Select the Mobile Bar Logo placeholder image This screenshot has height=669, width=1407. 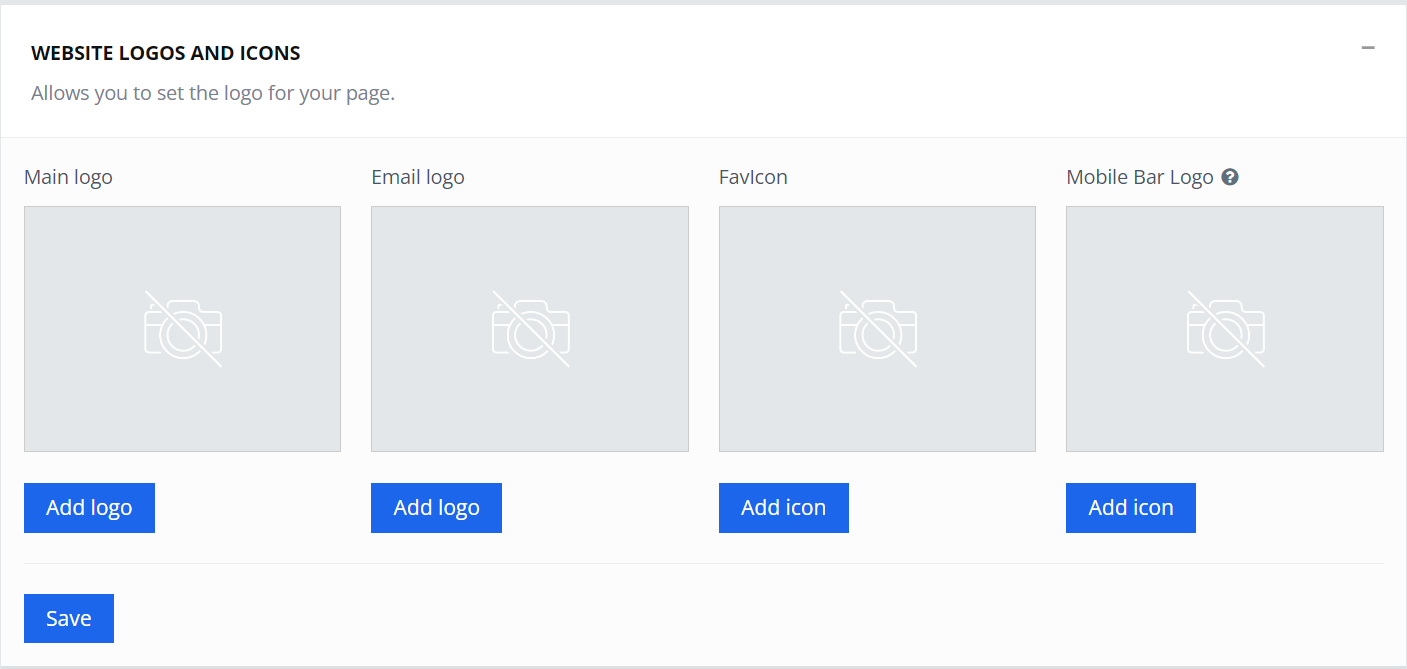[x=1225, y=329]
